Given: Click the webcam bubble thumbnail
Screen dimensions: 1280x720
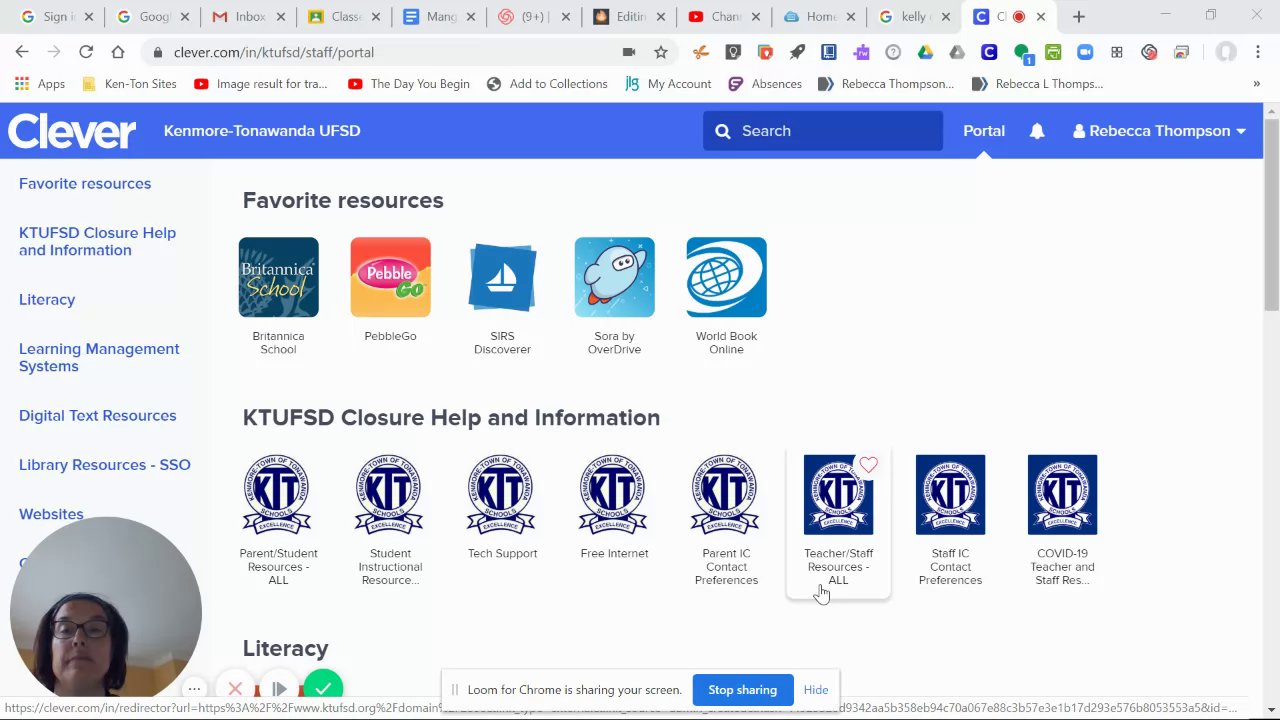Looking at the screenshot, I should [x=106, y=607].
